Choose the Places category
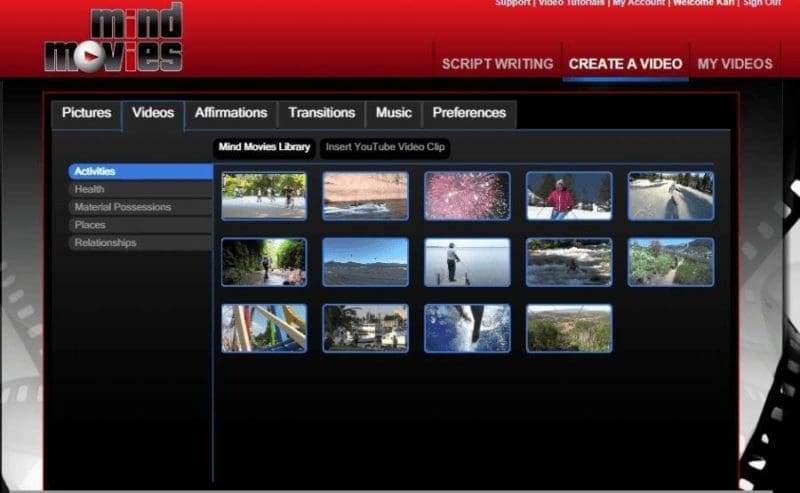This screenshot has height=493, width=800. point(141,225)
